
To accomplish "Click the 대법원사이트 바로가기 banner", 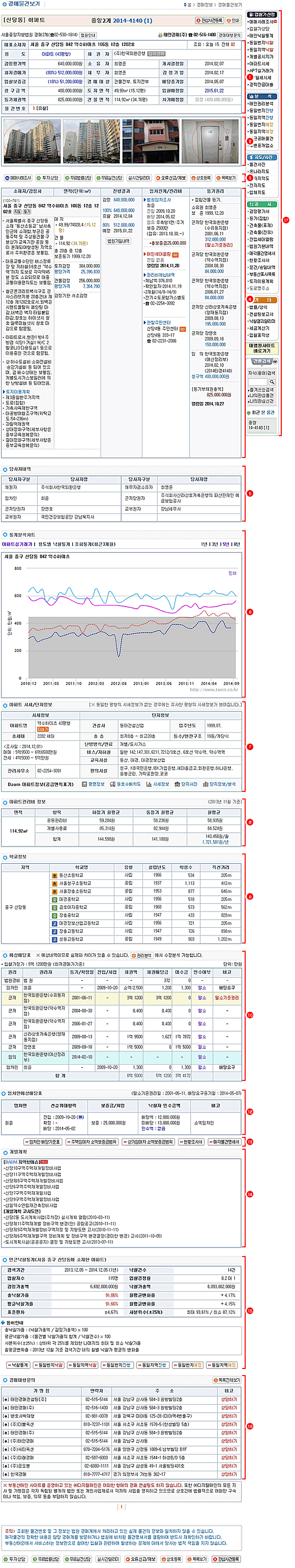I will (262, 348).
